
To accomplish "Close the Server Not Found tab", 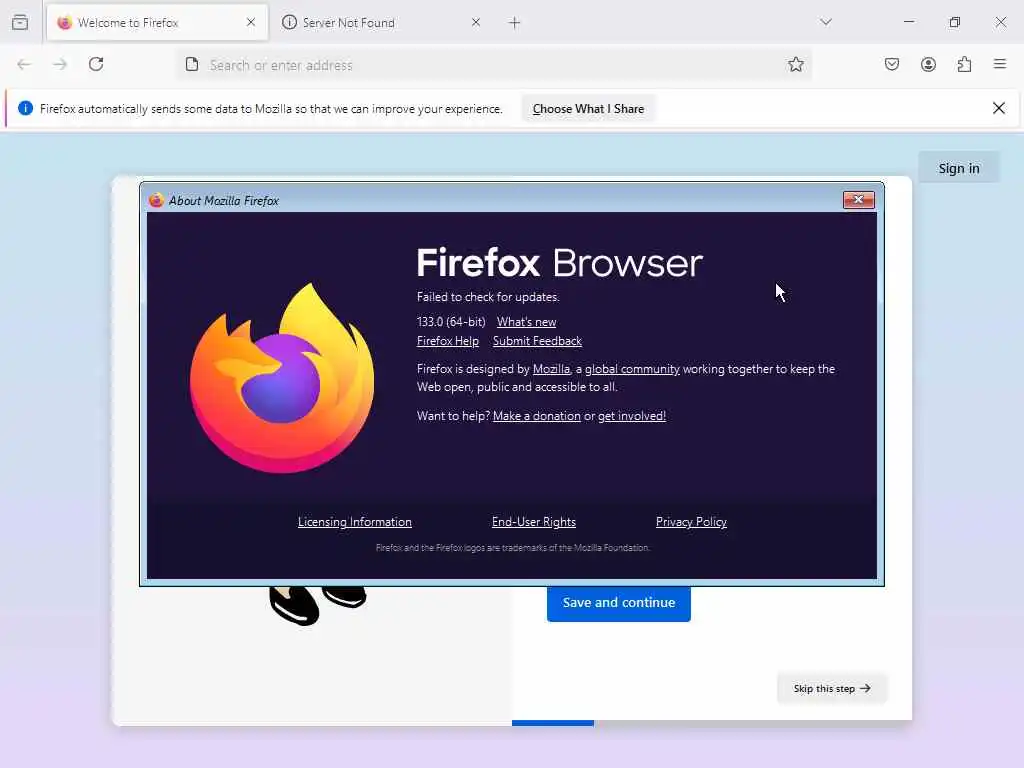I will [476, 22].
